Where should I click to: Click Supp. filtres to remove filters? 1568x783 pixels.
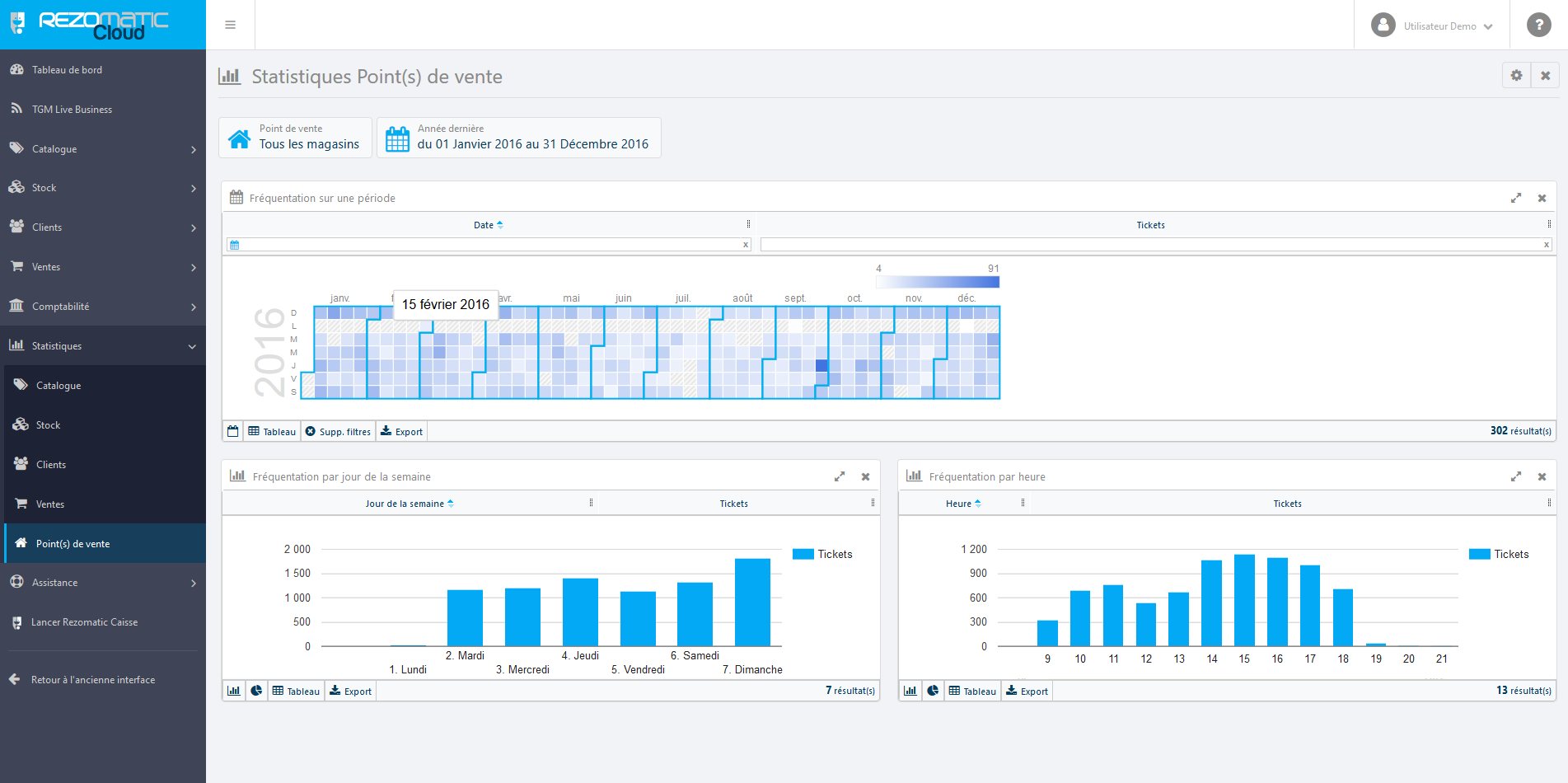pos(339,431)
